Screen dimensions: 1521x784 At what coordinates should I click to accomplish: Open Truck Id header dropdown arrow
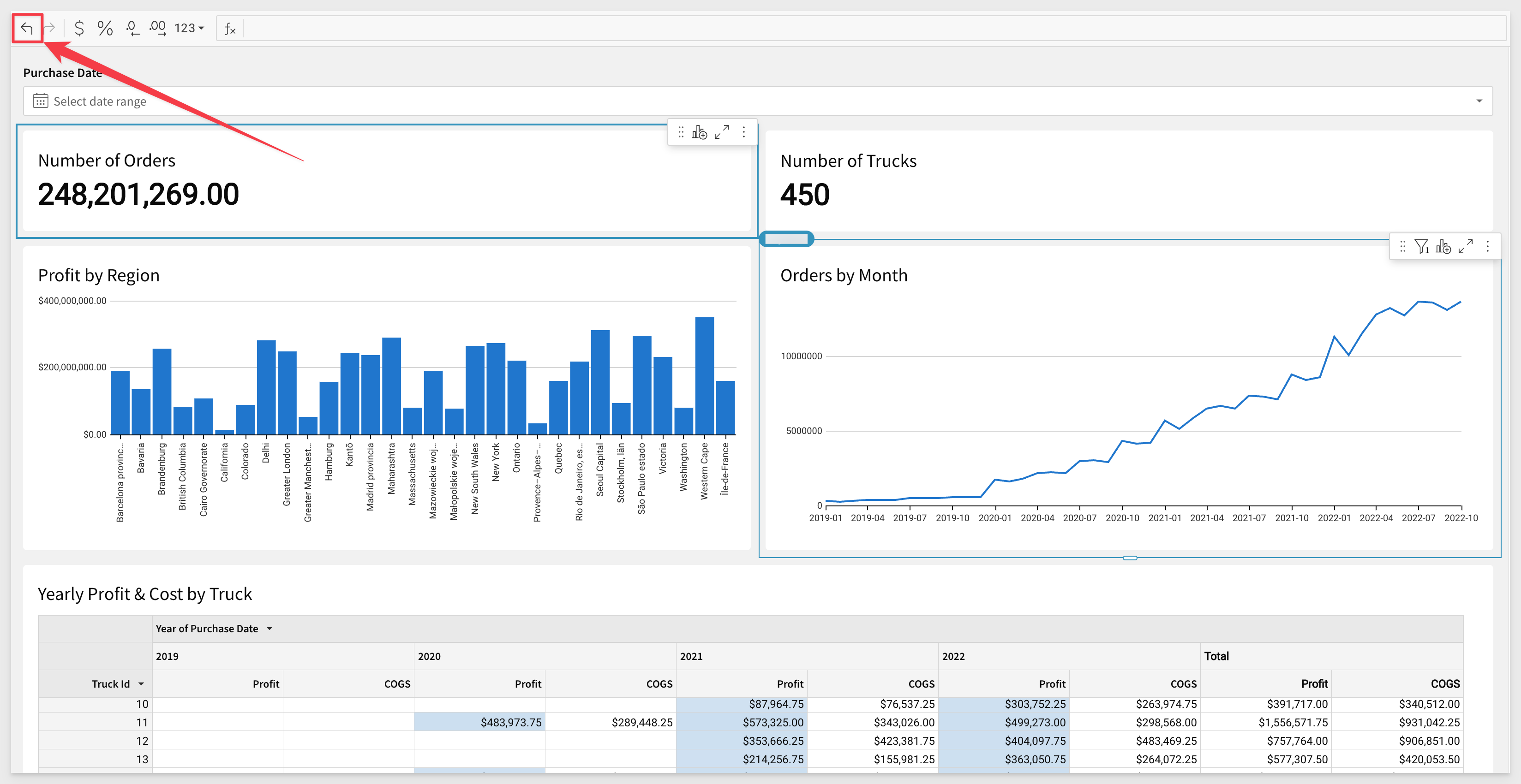click(141, 684)
